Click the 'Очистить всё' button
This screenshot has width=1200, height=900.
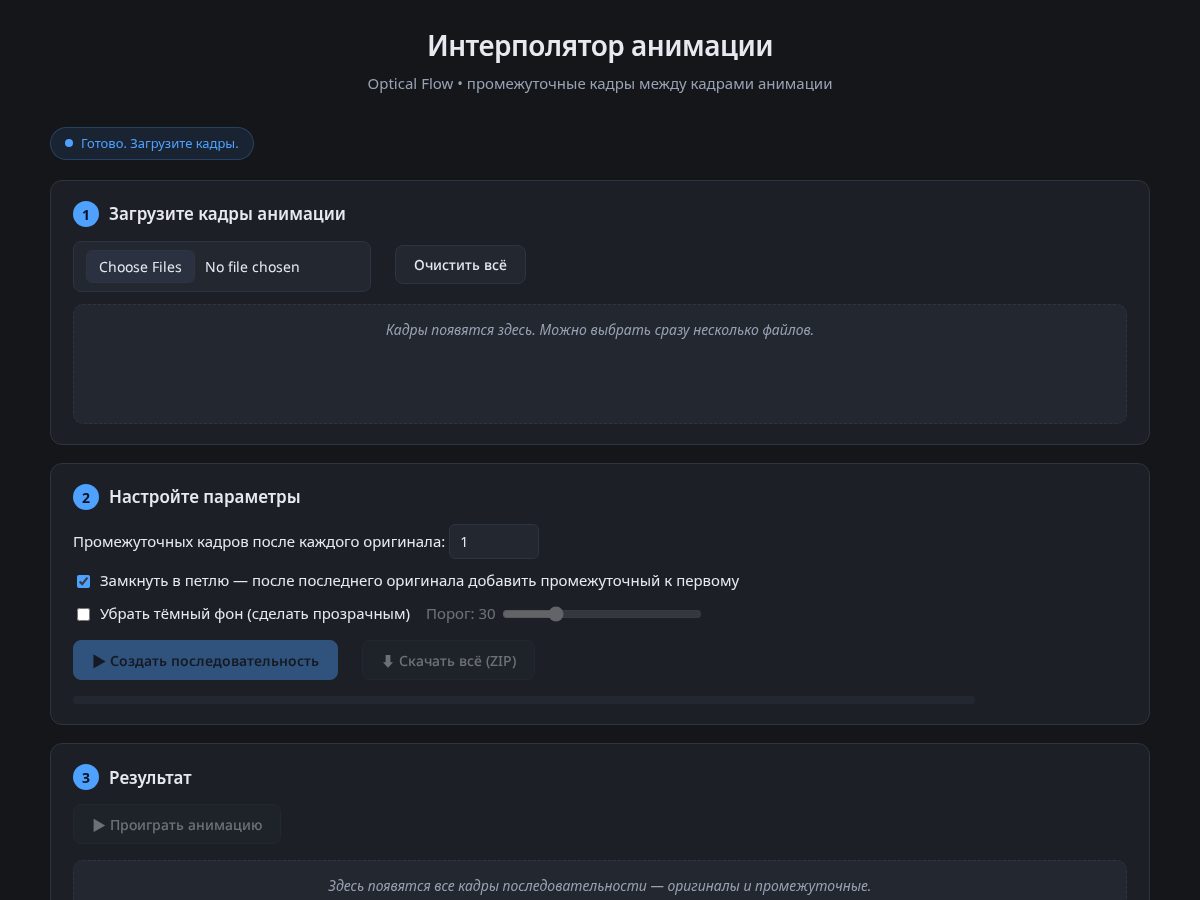point(460,265)
